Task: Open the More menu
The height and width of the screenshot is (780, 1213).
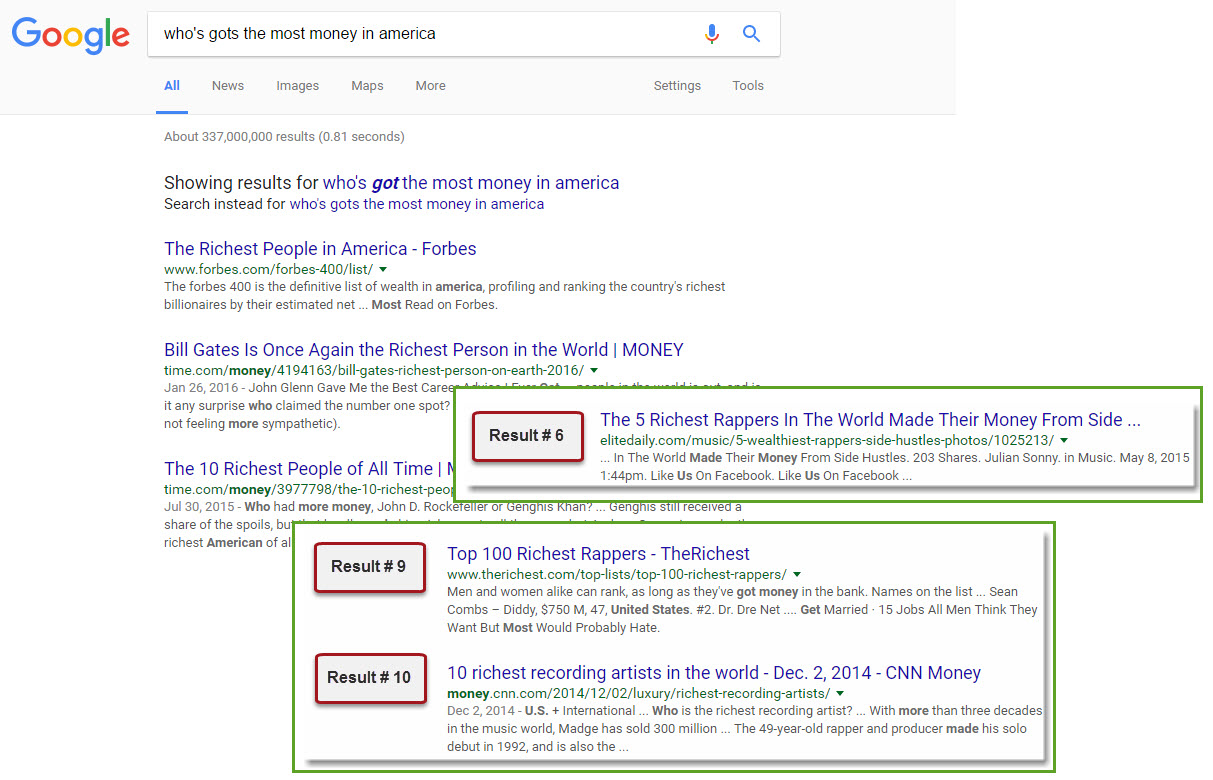Action: (431, 86)
